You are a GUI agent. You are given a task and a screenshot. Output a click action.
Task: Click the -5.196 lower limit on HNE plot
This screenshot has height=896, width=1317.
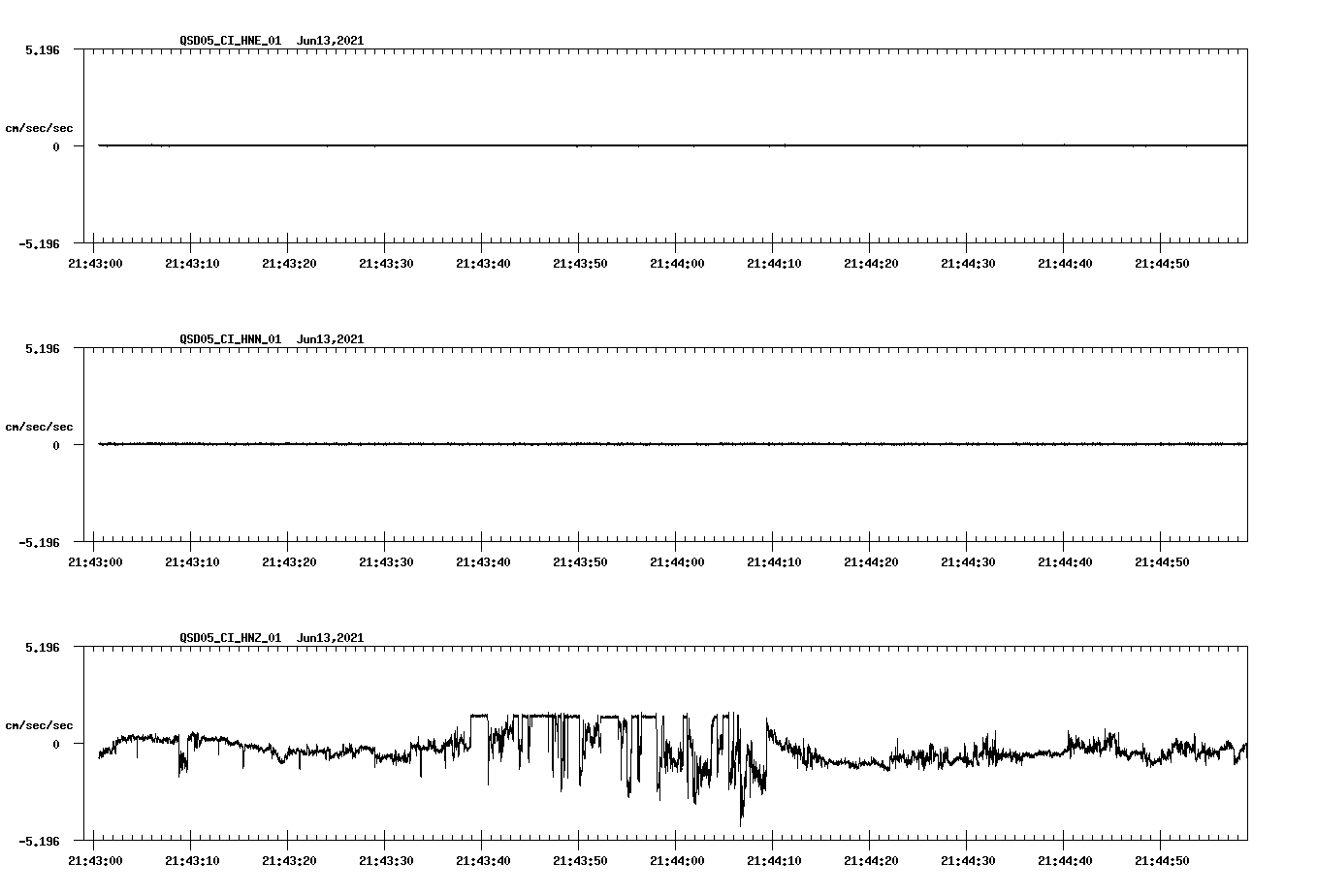(x=40, y=243)
